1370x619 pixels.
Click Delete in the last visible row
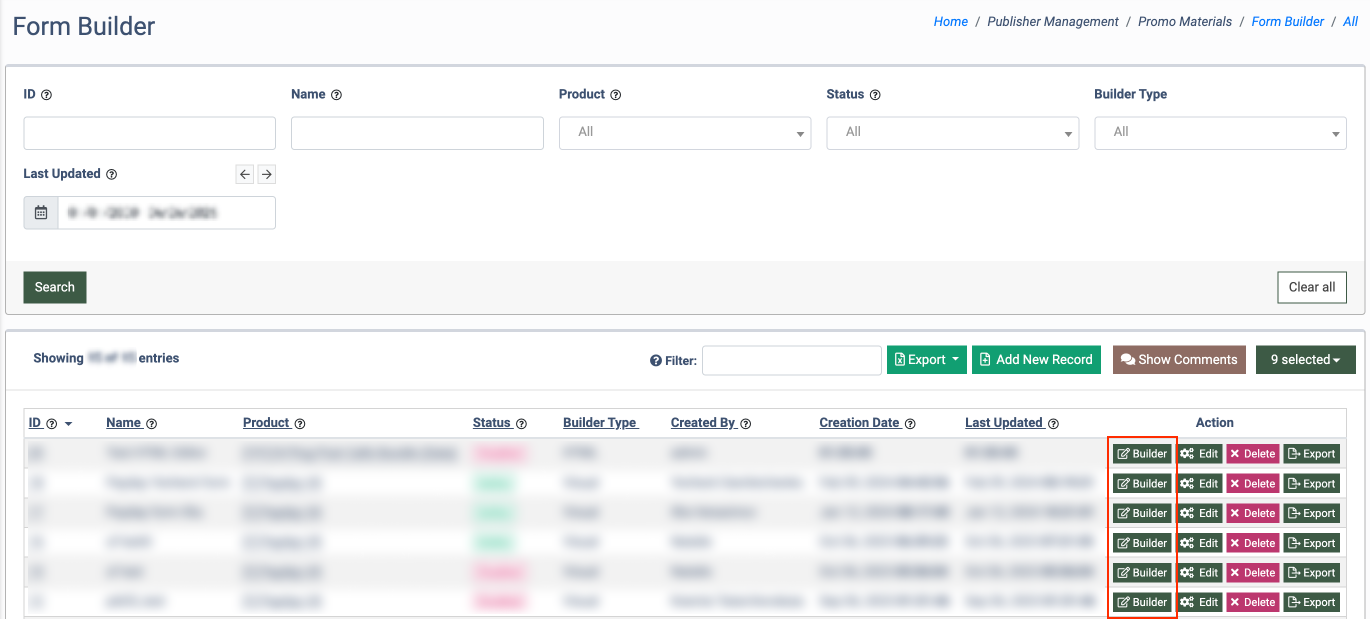pos(1253,602)
